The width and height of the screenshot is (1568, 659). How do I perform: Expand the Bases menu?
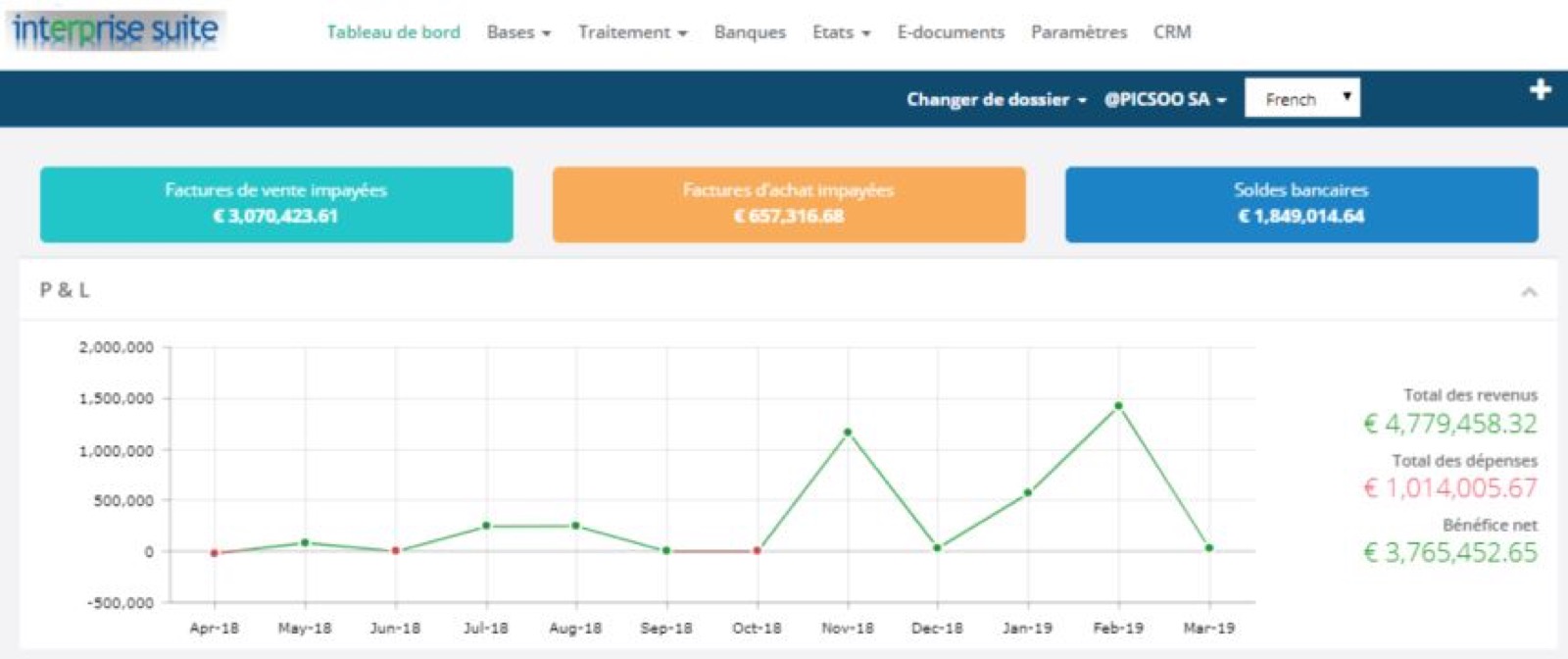click(518, 32)
